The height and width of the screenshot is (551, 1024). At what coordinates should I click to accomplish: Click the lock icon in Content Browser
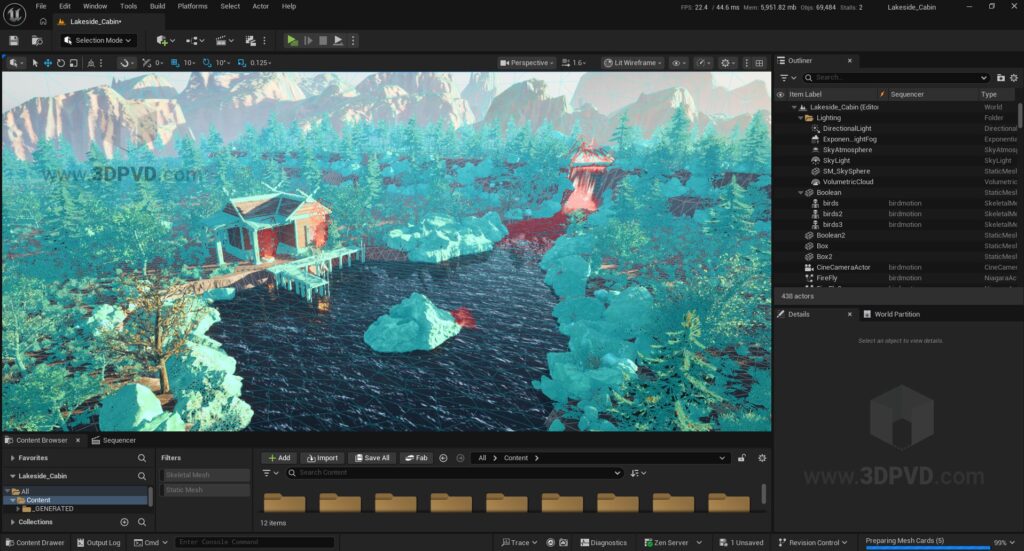[x=741, y=458]
